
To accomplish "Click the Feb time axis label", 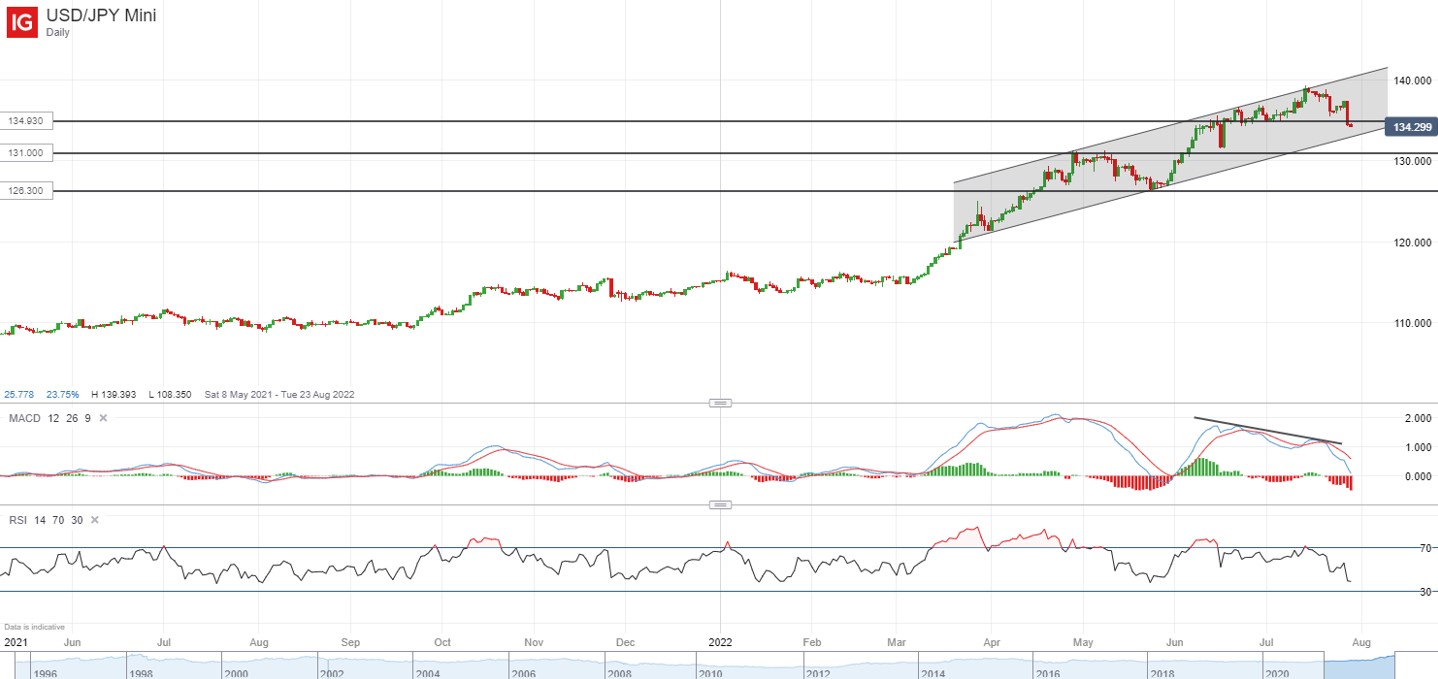I will point(812,641).
